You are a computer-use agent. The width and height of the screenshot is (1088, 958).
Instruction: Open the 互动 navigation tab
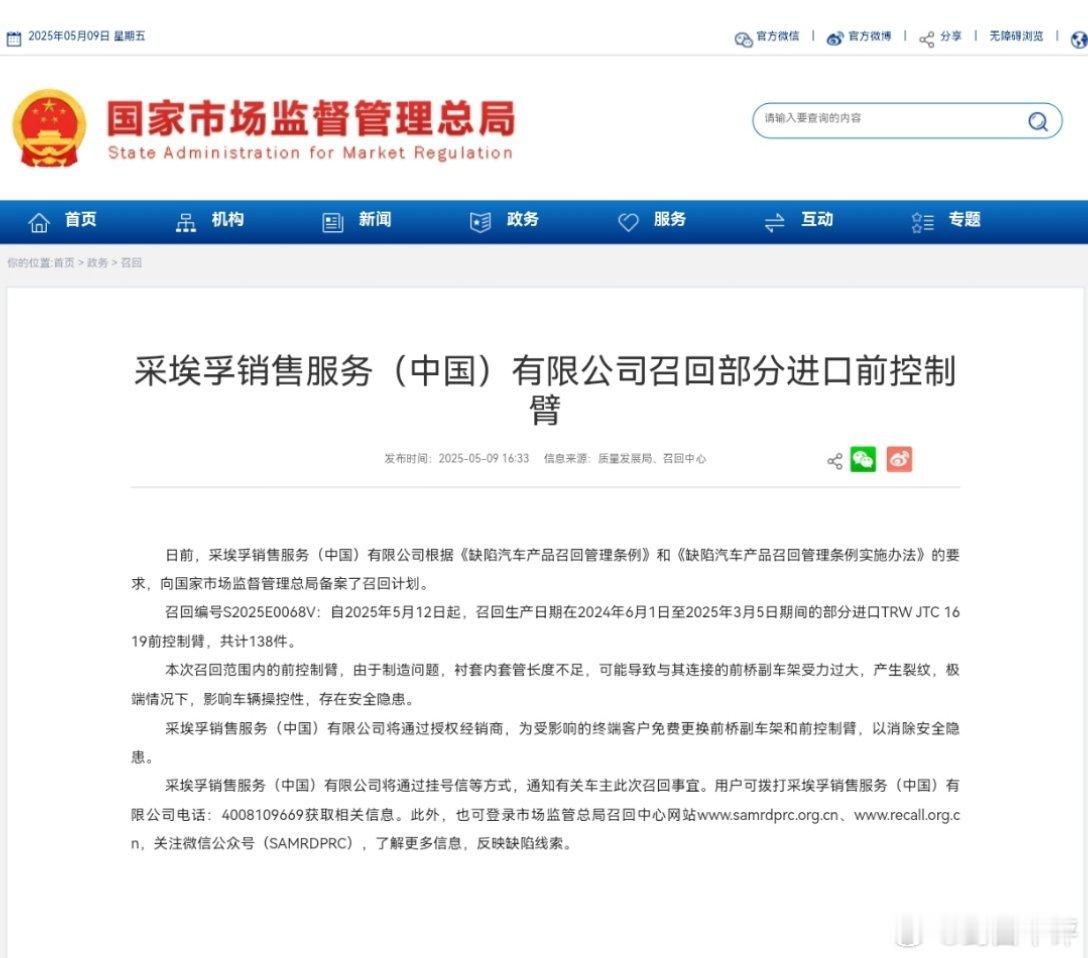817,219
